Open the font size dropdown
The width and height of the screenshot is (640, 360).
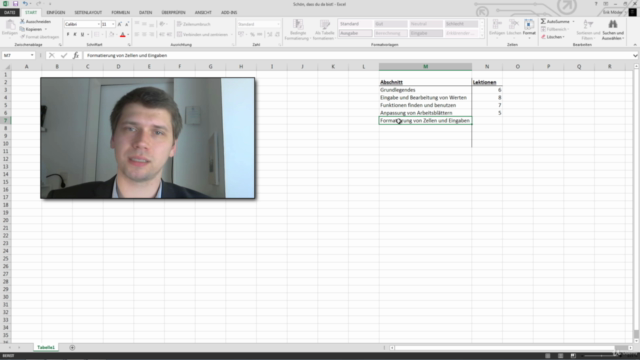point(113,24)
